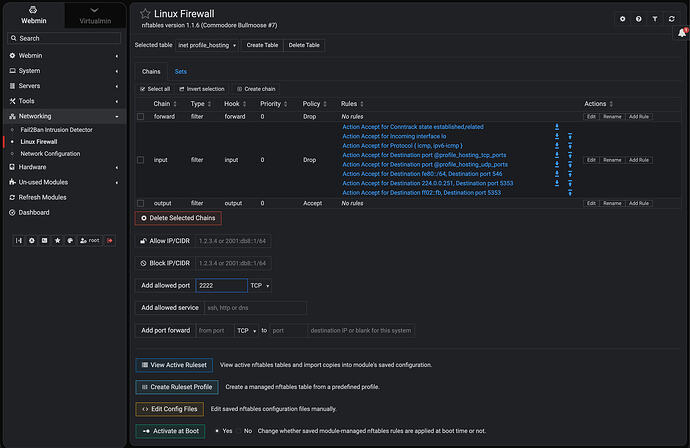Open Fail2Ban Intrusion Detector
The image size is (690, 448).
[57, 130]
